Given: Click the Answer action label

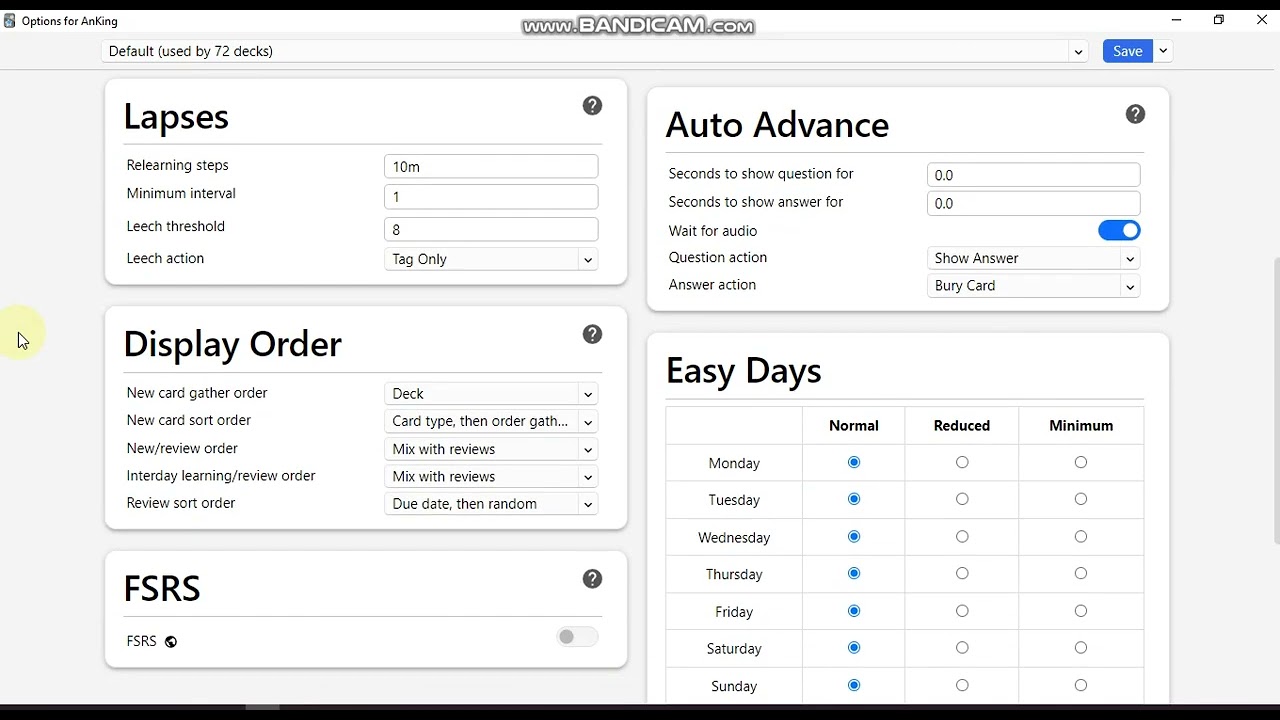Looking at the screenshot, I should pyautogui.click(x=712, y=285).
